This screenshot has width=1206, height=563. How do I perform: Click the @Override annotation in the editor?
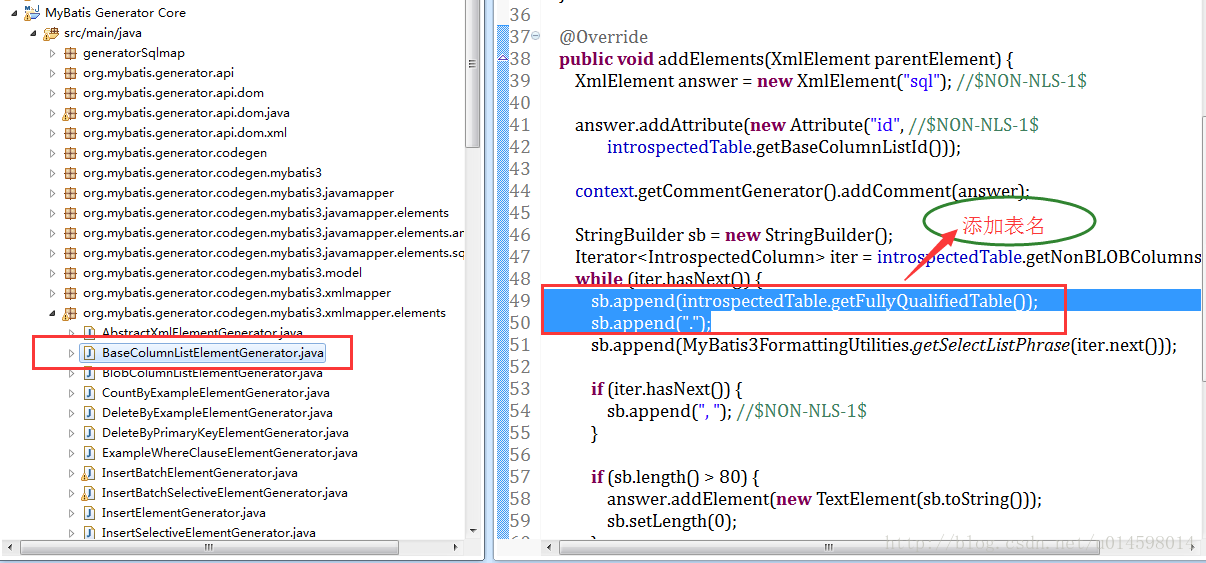[603, 37]
